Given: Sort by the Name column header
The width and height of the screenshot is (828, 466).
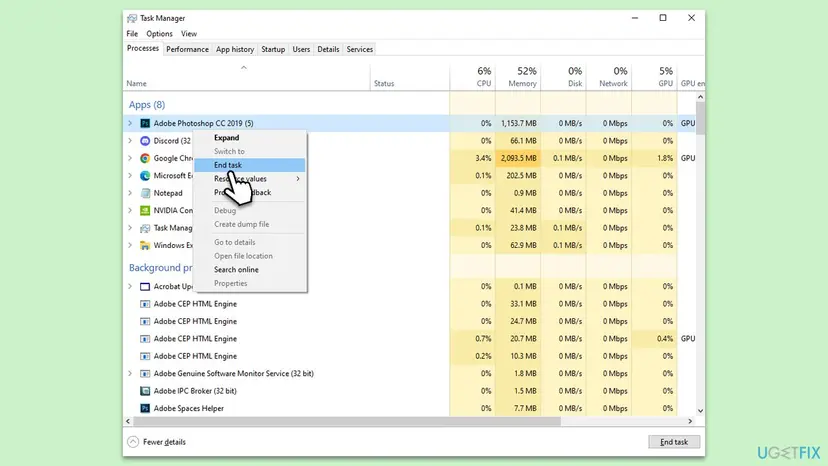Looking at the screenshot, I should (247, 77).
